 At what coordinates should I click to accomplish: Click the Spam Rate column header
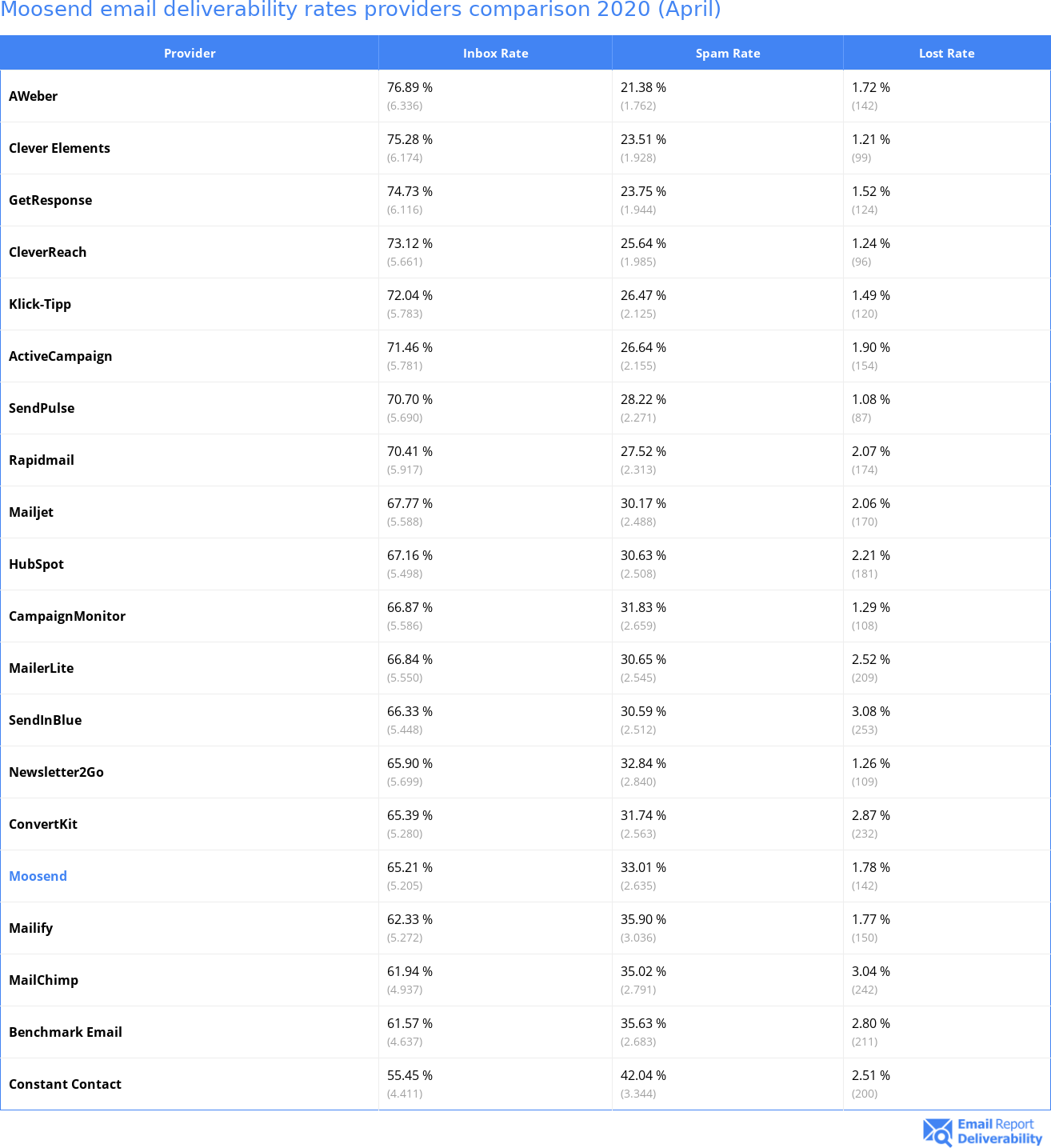click(727, 54)
